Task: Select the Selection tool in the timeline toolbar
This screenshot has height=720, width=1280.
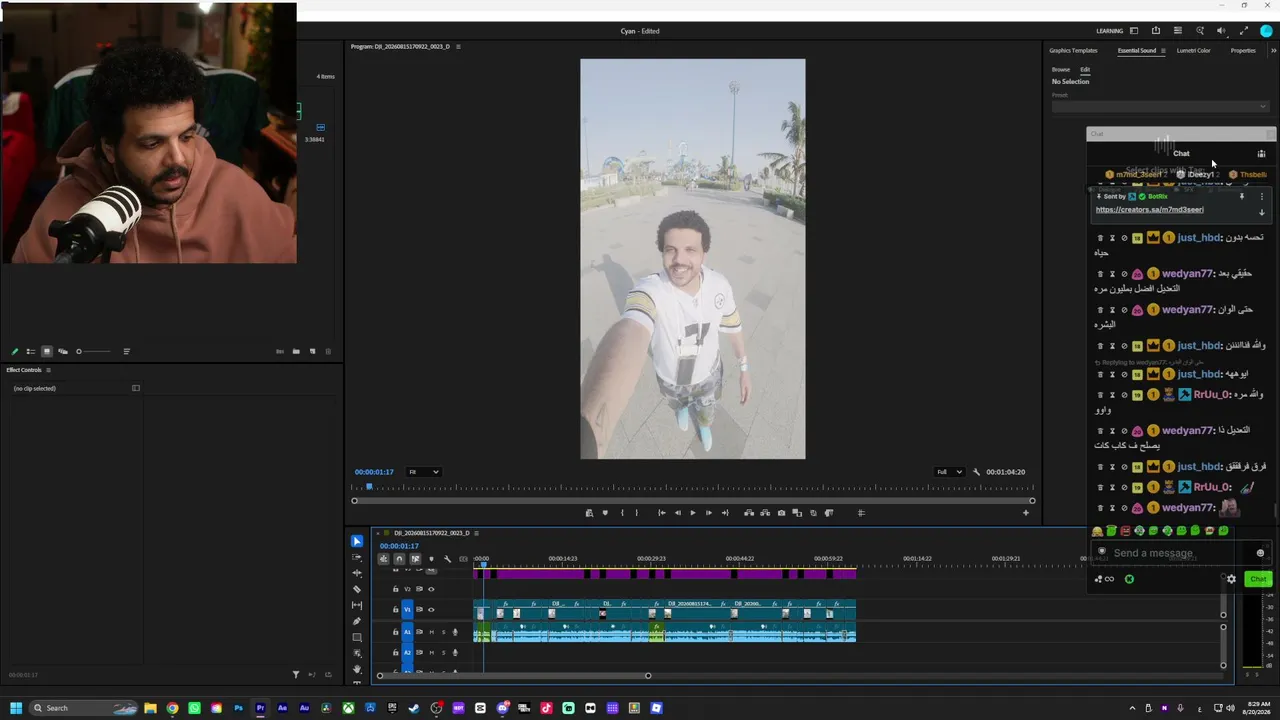Action: click(357, 541)
